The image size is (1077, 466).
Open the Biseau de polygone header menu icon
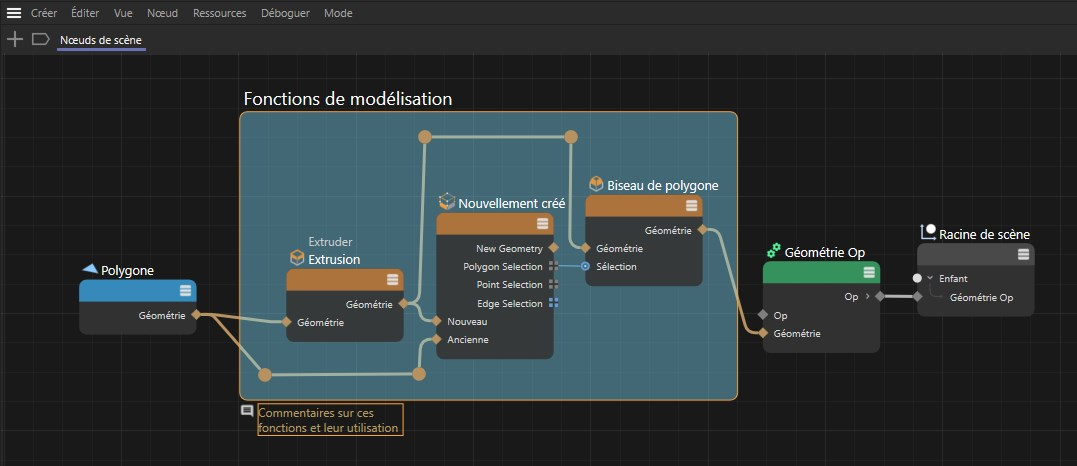click(692, 206)
